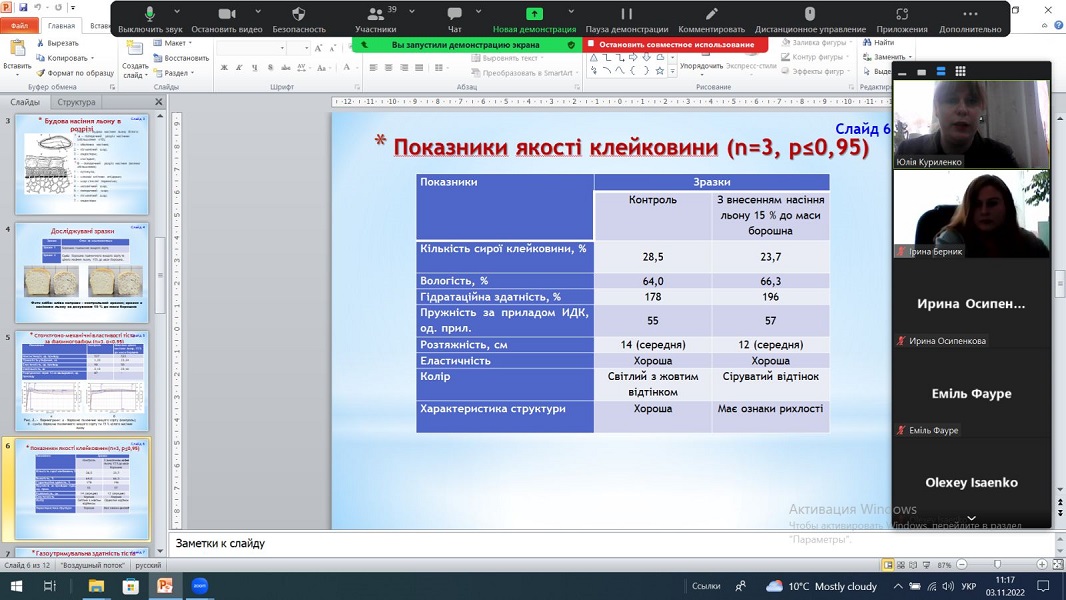Expand chat options arrow
Image resolution: width=1066 pixels, height=600 pixels.
tap(478, 12)
